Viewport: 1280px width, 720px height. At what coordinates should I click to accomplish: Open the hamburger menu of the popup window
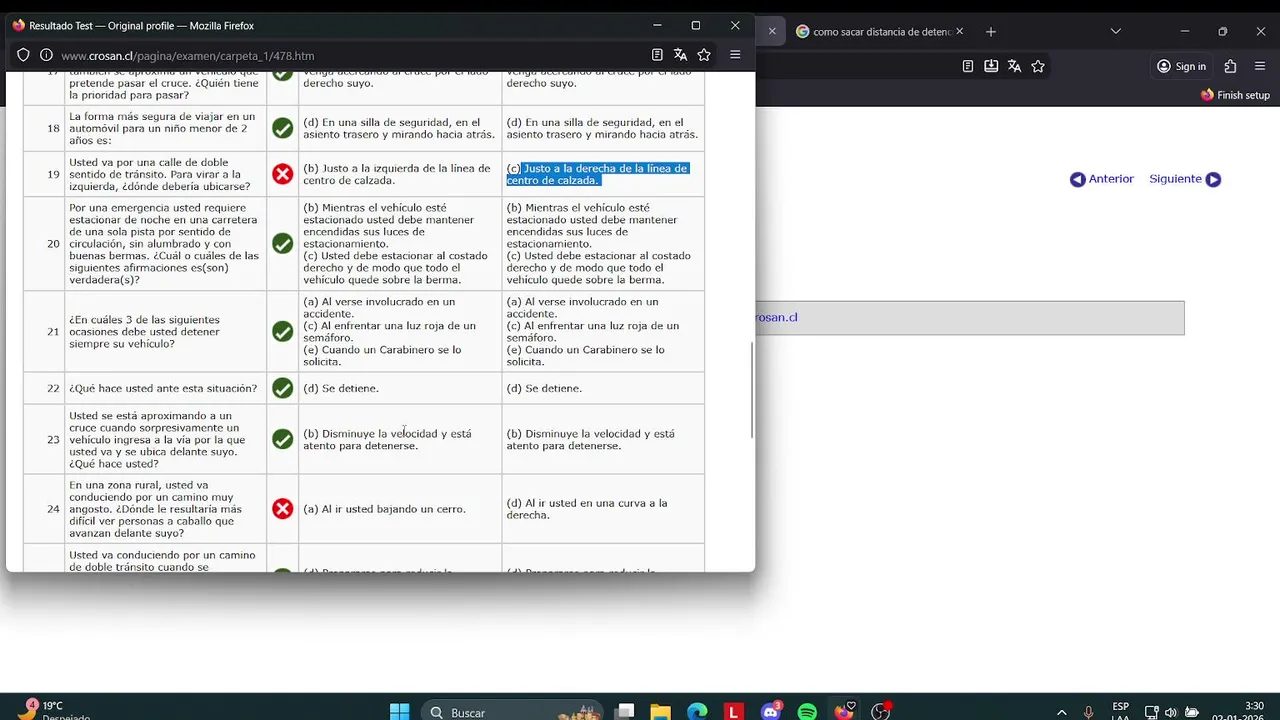735,55
